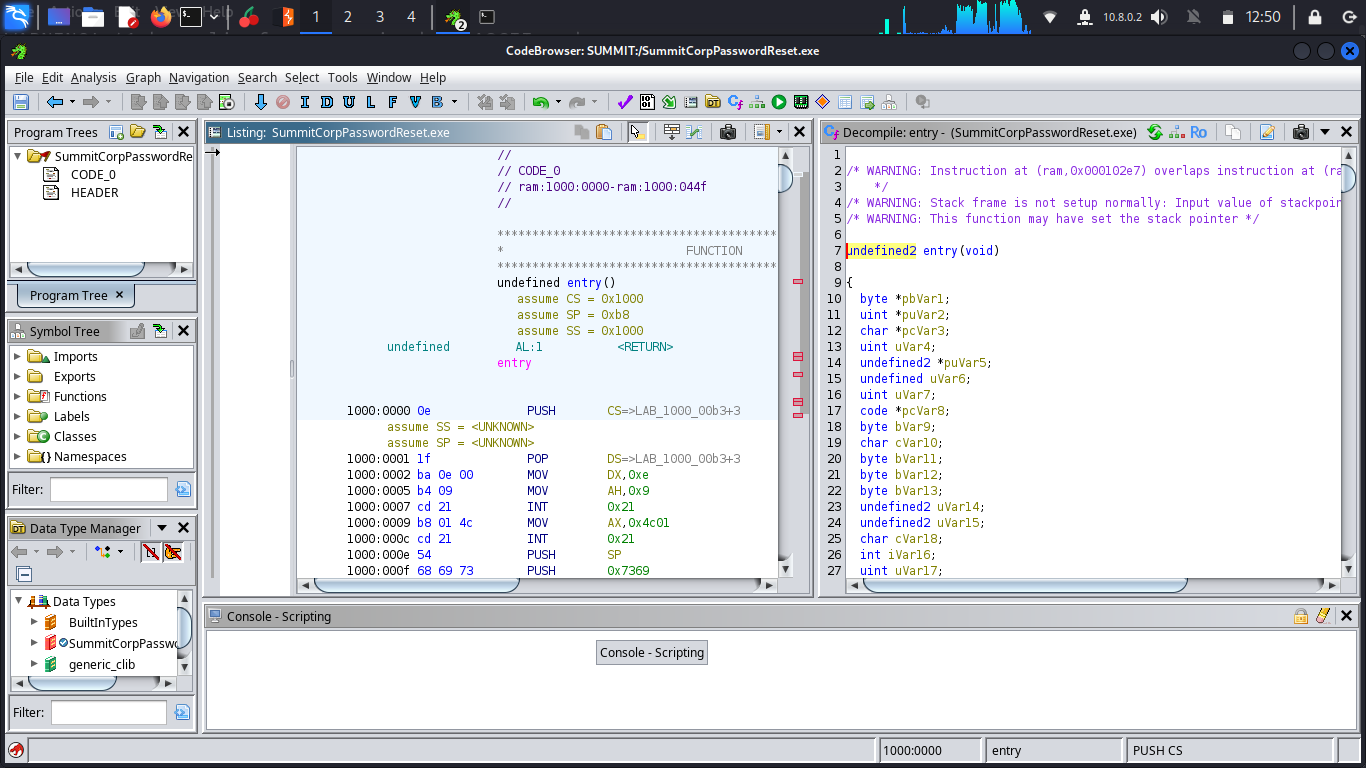This screenshot has height=768, width=1366.
Task: Click the green Run script play icon
Action: click(779, 102)
